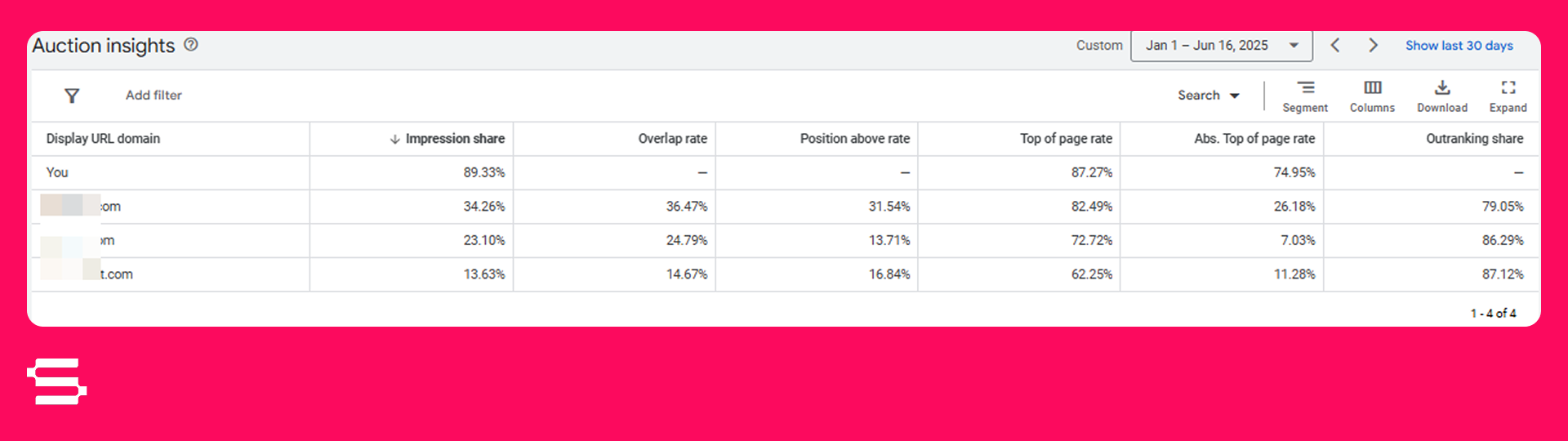Click Add filter
1568x441 pixels.
154,96
